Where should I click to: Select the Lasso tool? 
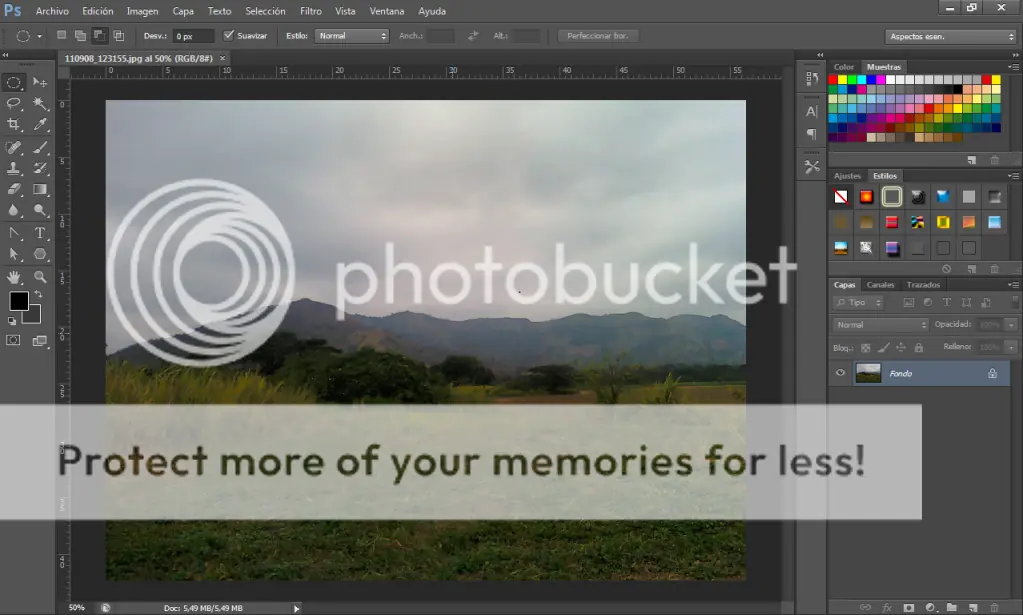pyautogui.click(x=14, y=103)
